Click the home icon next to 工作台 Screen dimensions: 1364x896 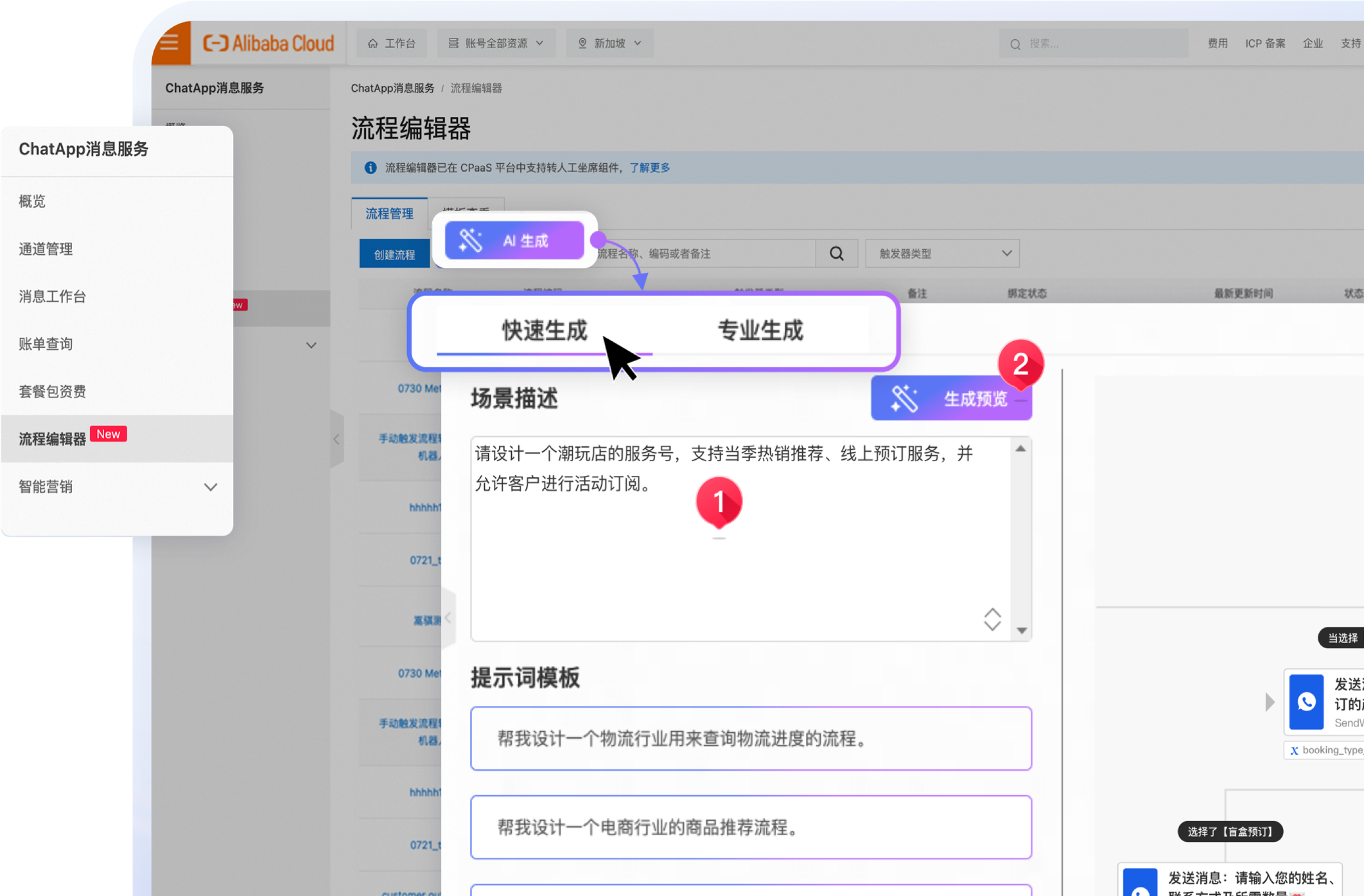[372, 43]
